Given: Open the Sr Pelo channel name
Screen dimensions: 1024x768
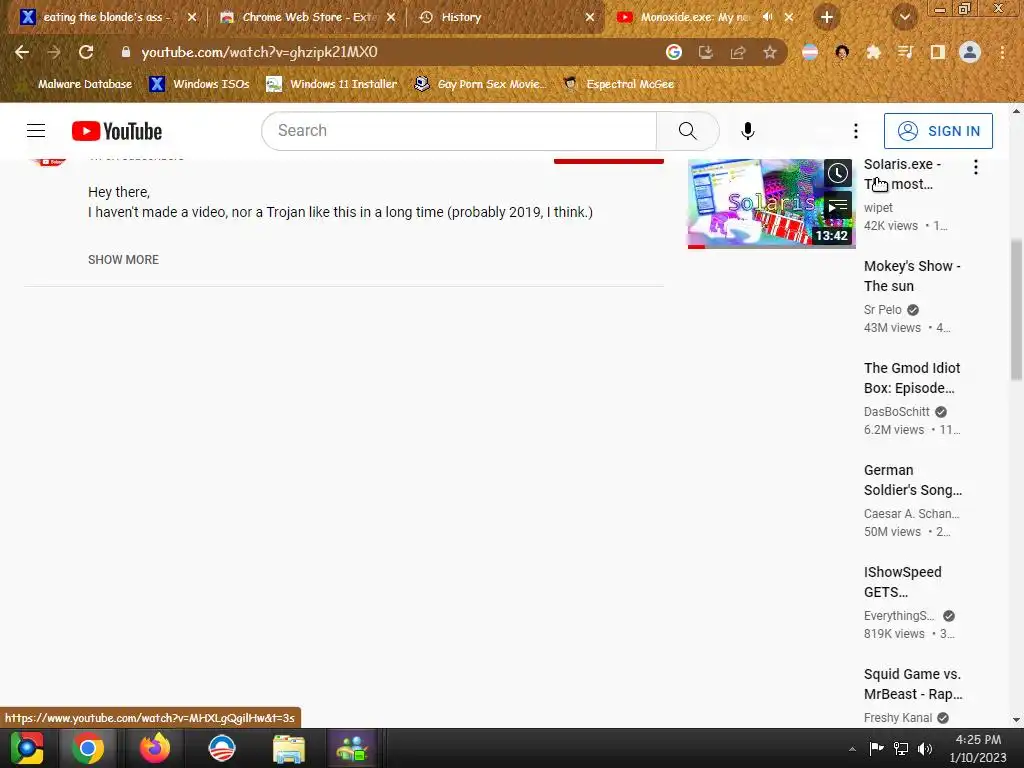Looking at the screenshot, I should tap(882, 310).
